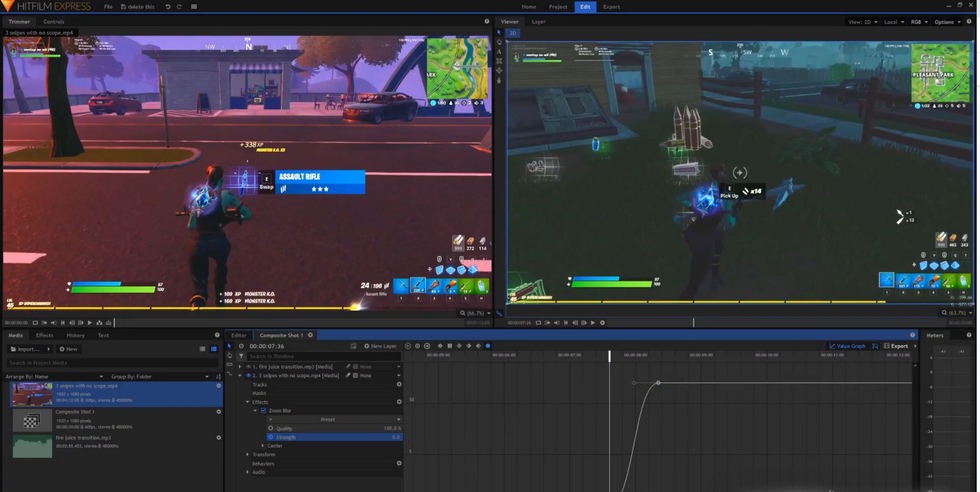The height and width of the screenshot is (492, 980).
Task: Switch to the Home tab
Action: [x=529, y=7]
